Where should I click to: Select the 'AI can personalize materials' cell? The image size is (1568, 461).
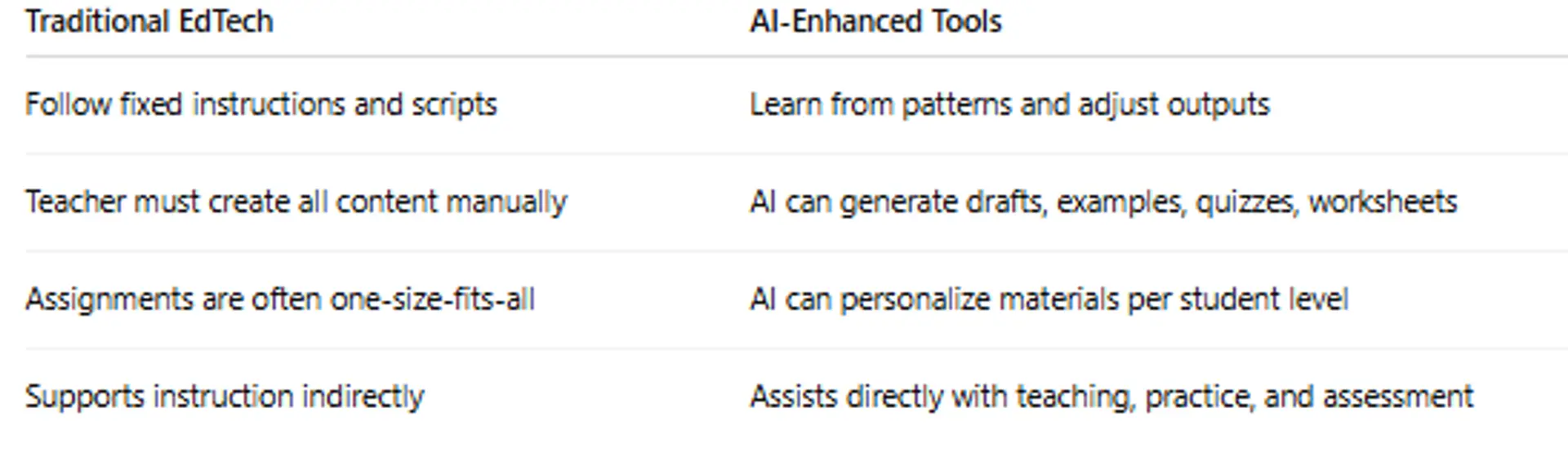[1049, 299]
